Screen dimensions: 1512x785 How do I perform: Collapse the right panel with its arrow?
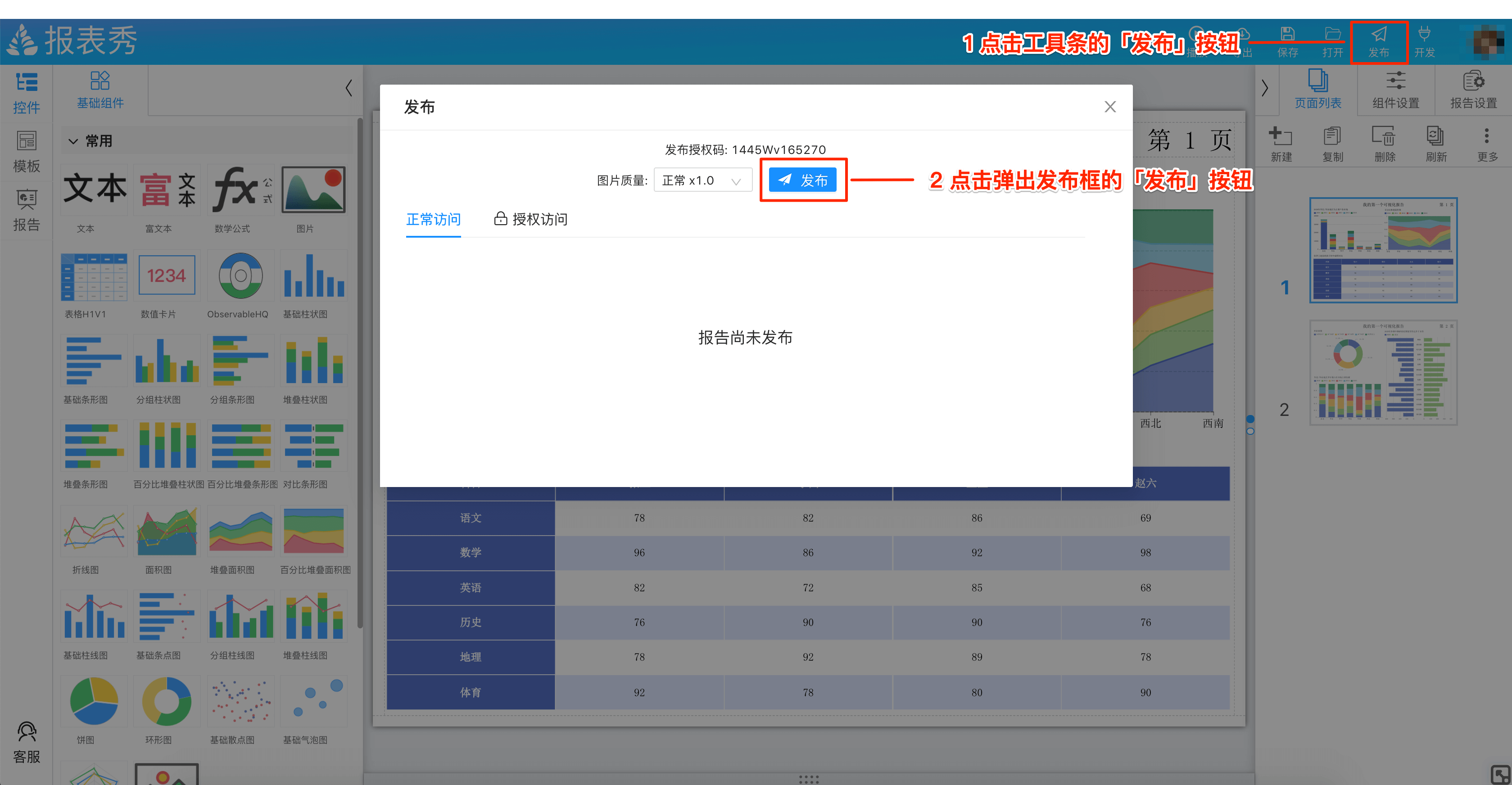[x=1264, y=89]
